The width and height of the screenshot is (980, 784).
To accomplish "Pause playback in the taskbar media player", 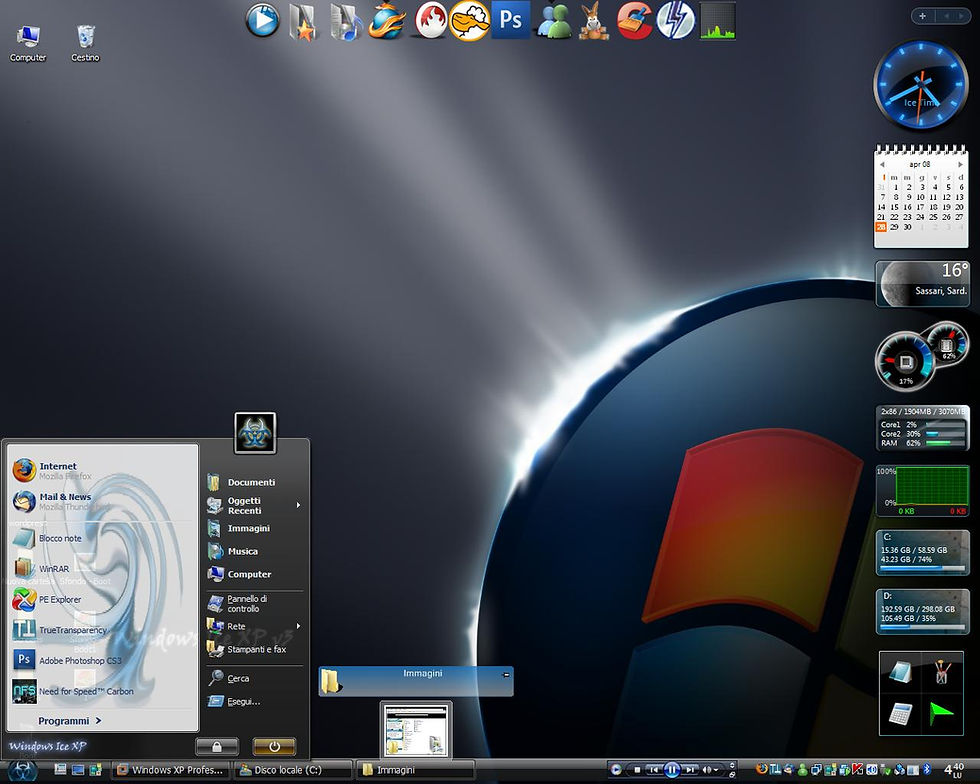I will click(672, 769).
